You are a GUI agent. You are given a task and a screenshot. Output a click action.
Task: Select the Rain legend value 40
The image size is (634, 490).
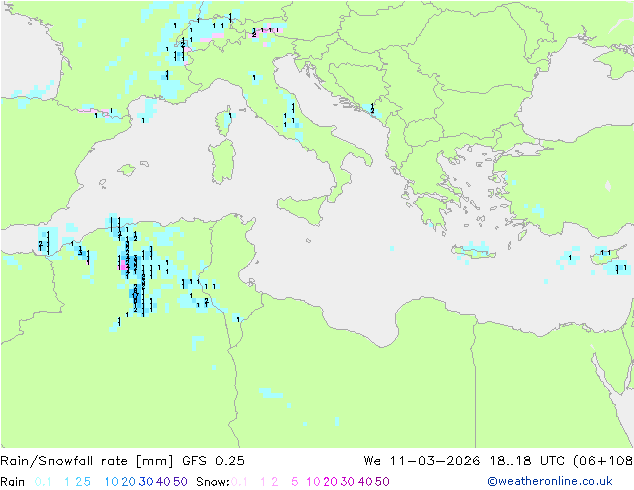tap(163, 482)
